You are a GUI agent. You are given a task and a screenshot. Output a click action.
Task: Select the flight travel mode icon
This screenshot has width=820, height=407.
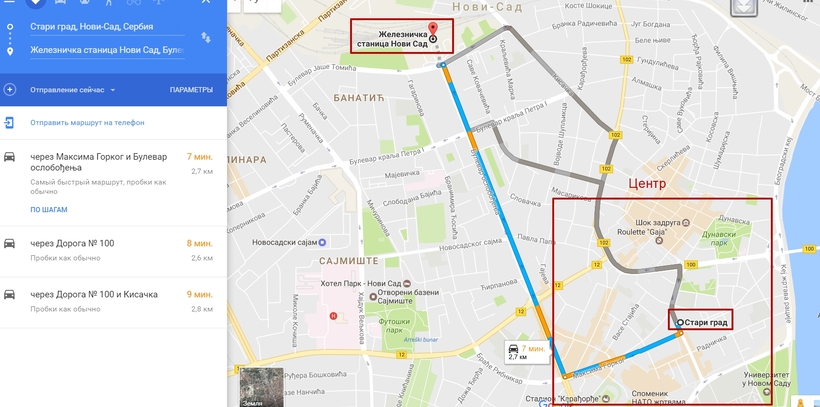[x=158, y=2]
